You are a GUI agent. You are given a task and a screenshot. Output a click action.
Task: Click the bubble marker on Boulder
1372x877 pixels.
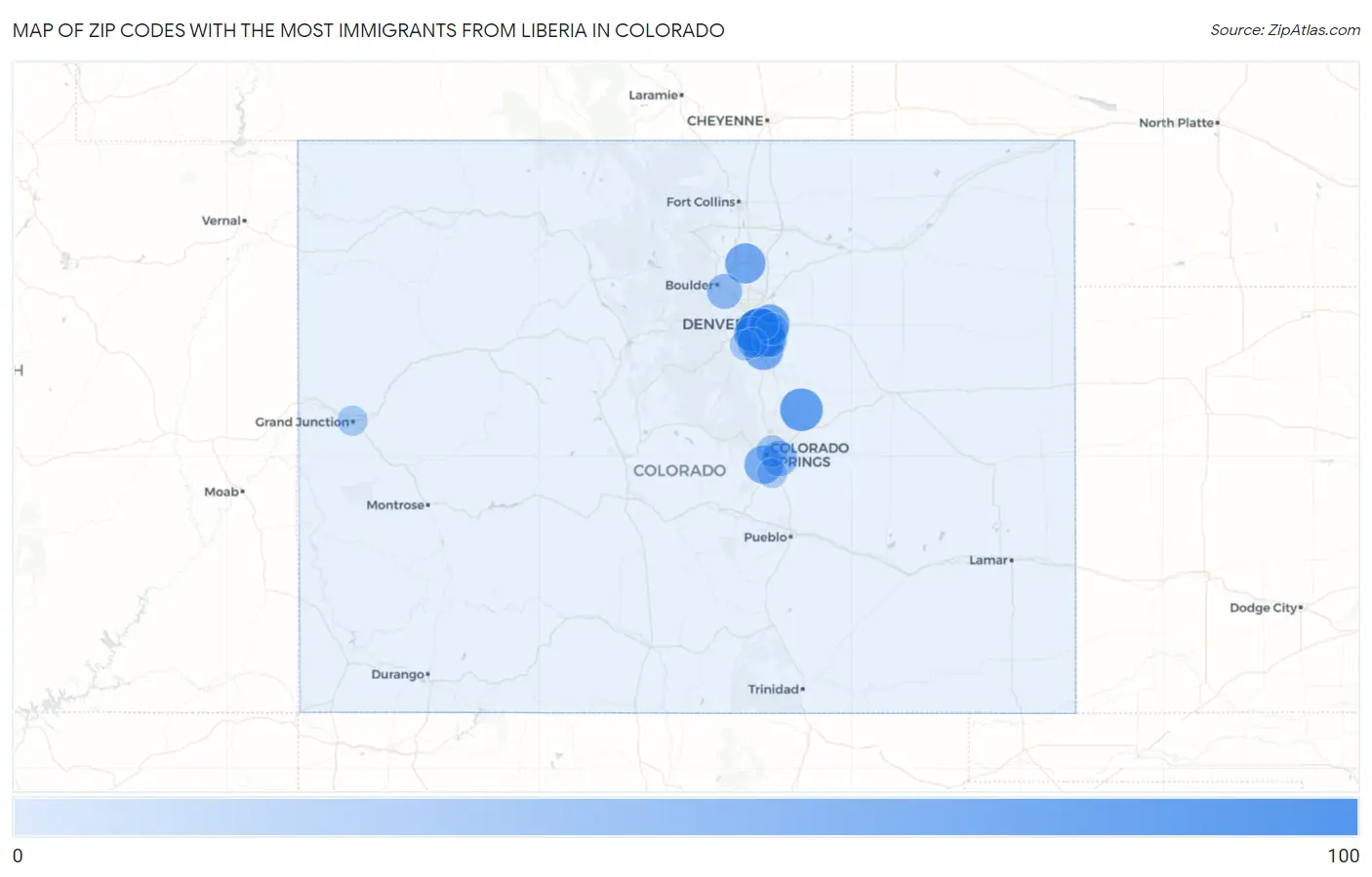point(725,291)
